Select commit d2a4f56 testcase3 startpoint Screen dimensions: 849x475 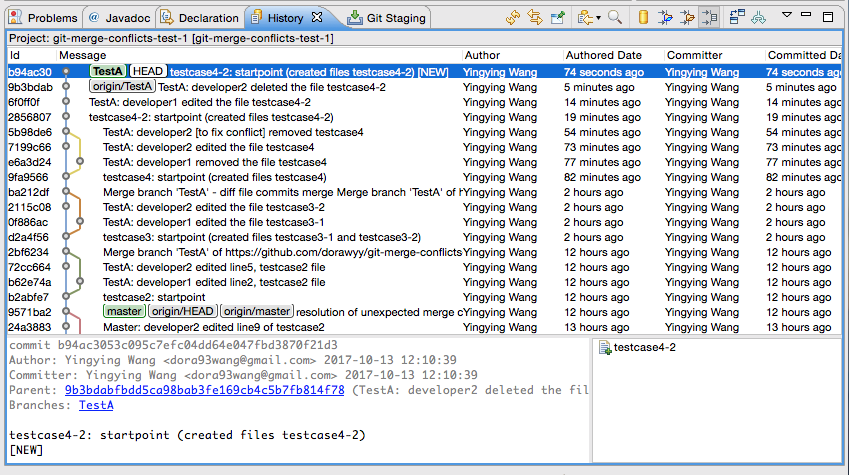pos(424,237)
